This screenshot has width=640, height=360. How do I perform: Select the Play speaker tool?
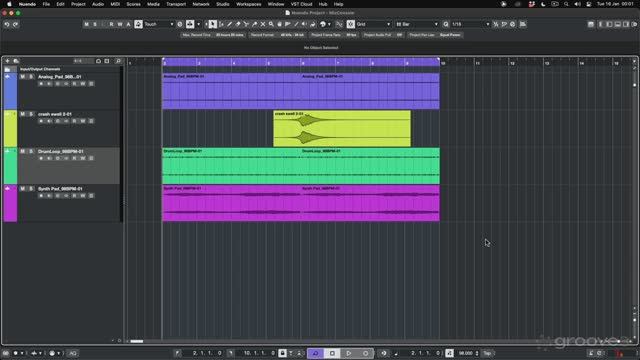304,24
